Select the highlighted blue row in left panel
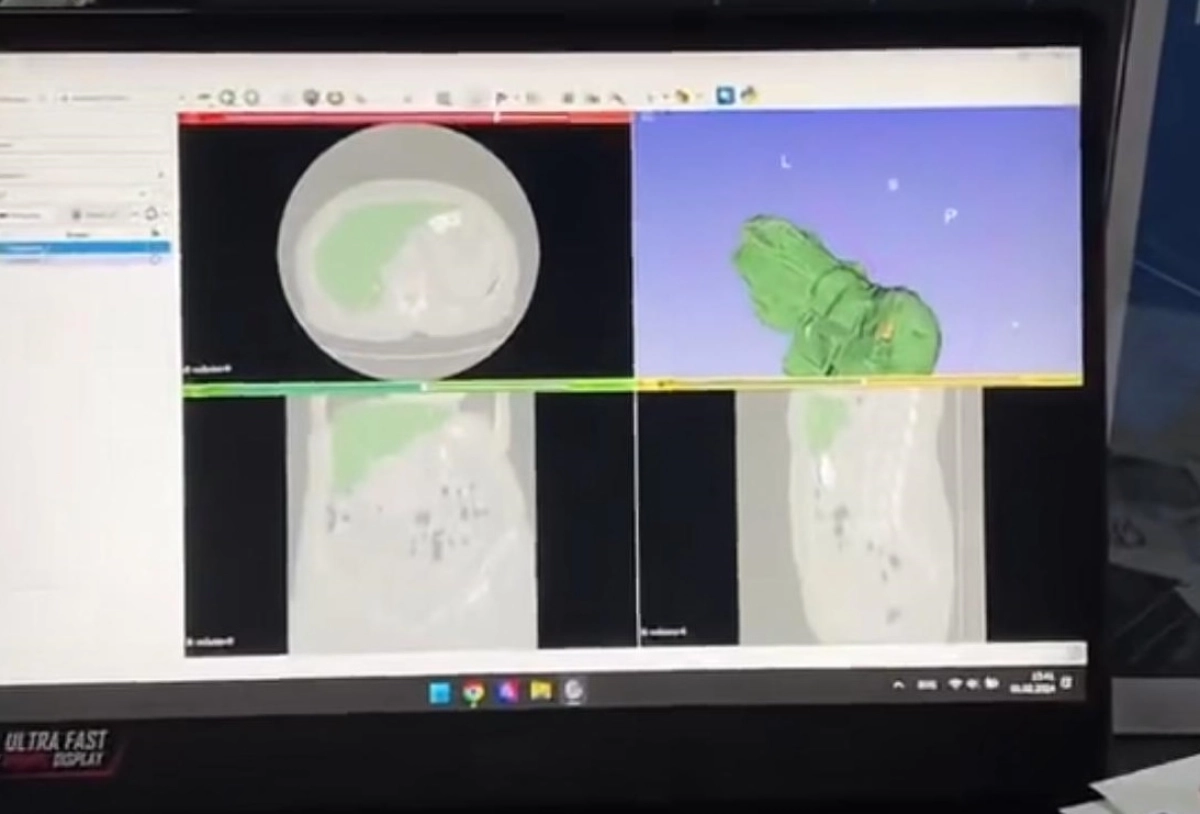Viewport: 1200px width, 814px height. click(80, 247)
